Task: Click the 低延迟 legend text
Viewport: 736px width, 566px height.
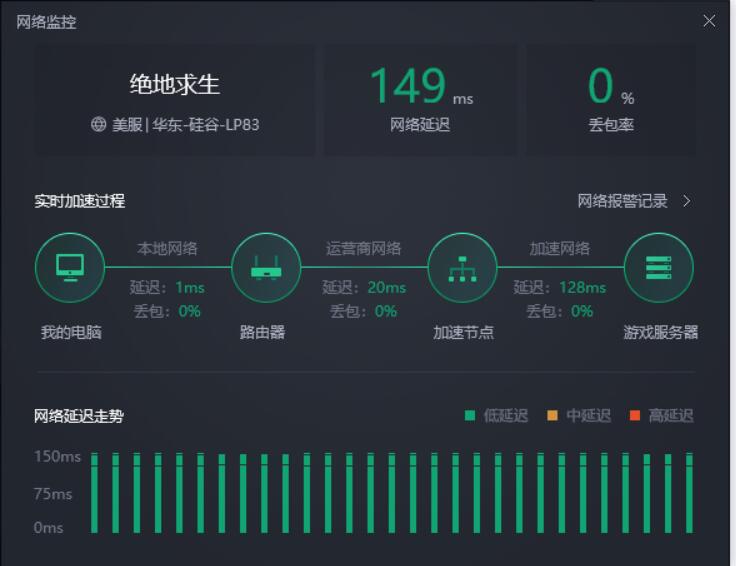Action: 506,415
